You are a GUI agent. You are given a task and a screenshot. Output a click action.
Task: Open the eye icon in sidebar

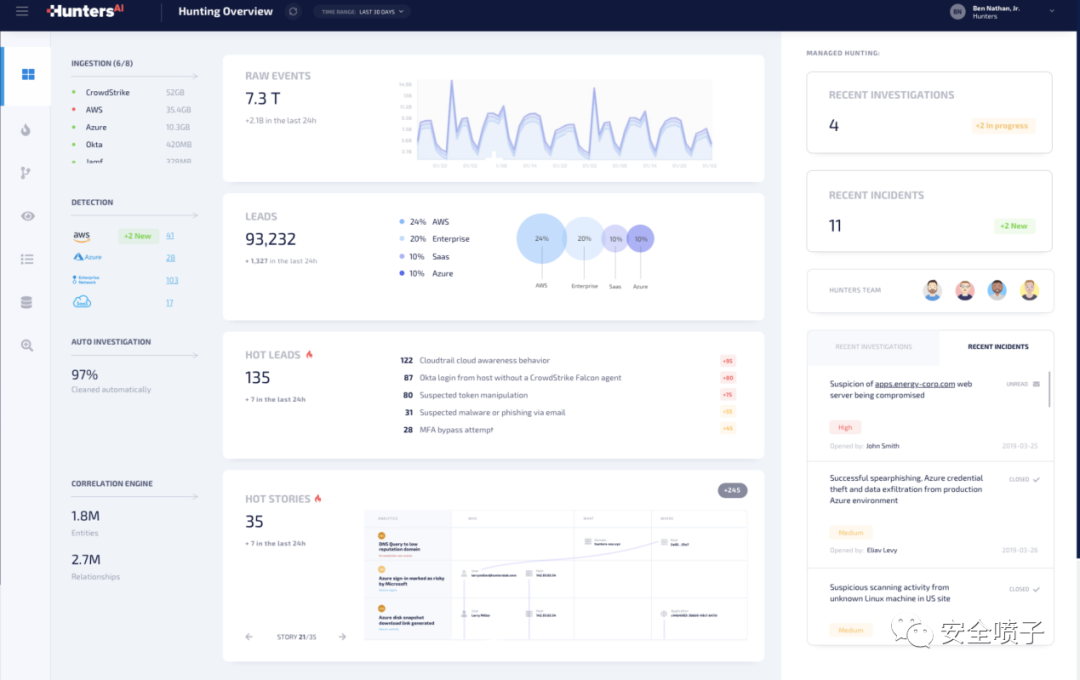coord(28,216)
